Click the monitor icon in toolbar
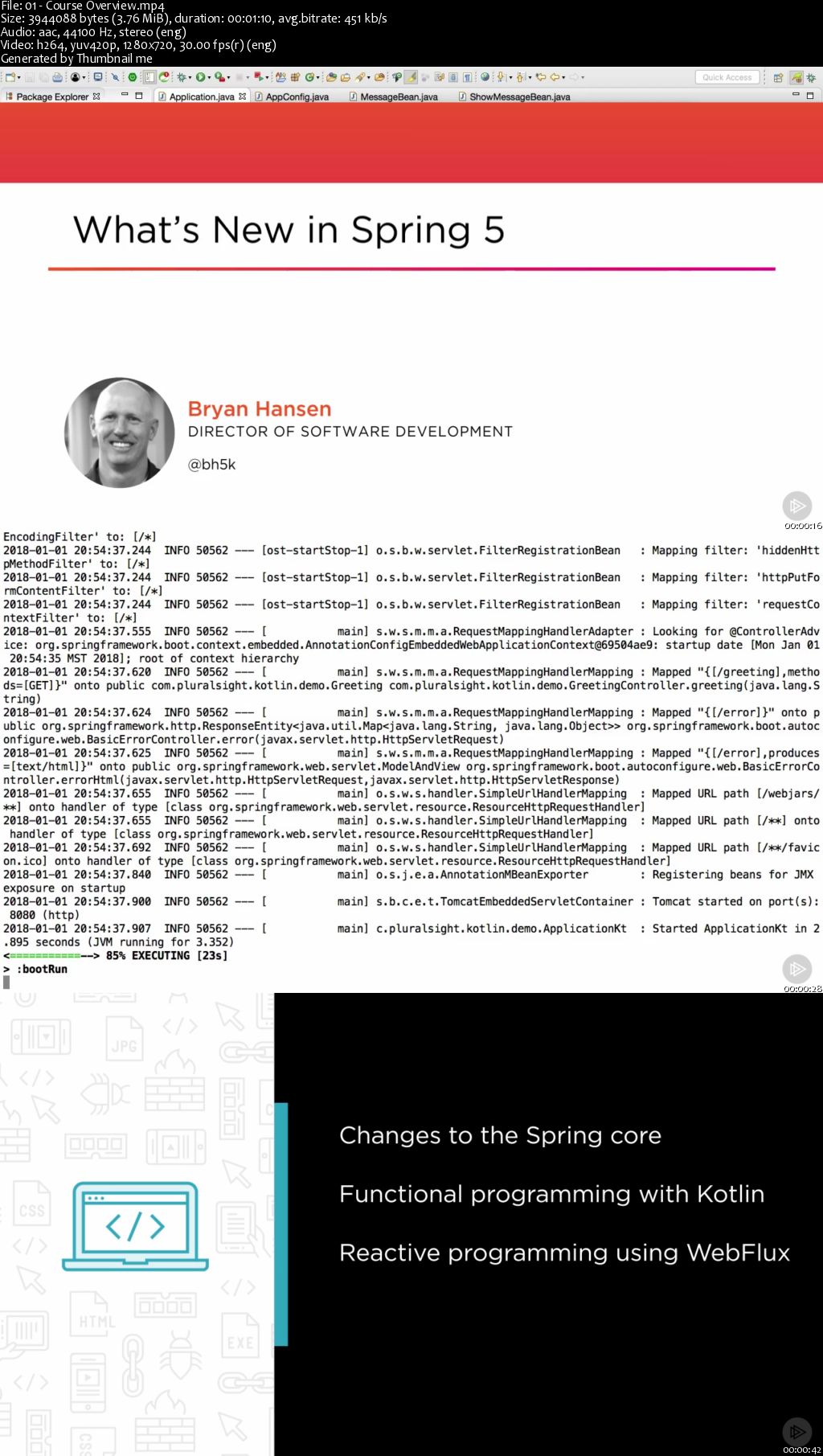 pyautogui.click(x=97, y=77)
